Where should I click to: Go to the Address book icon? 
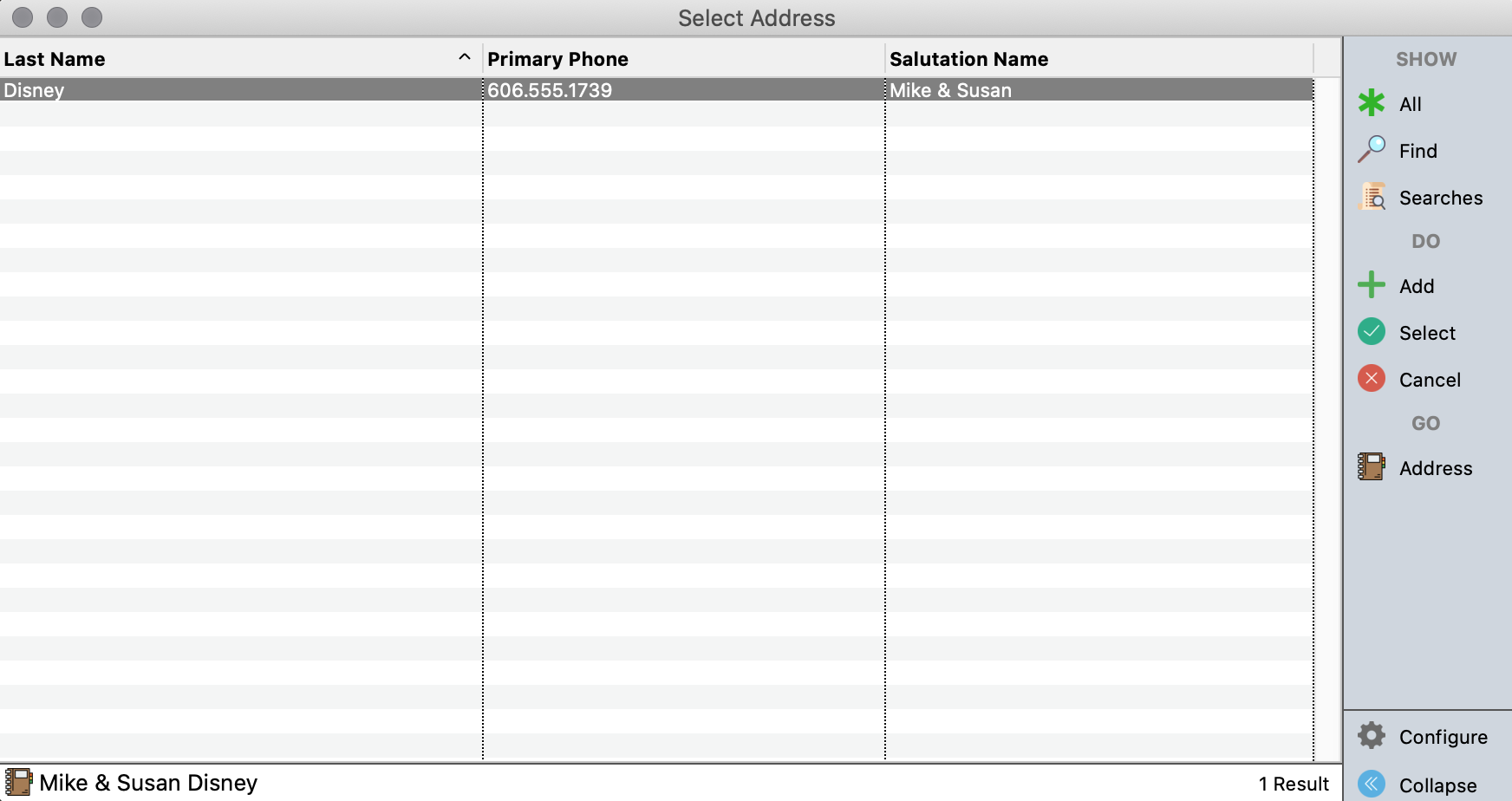[x=1372, y=467]
